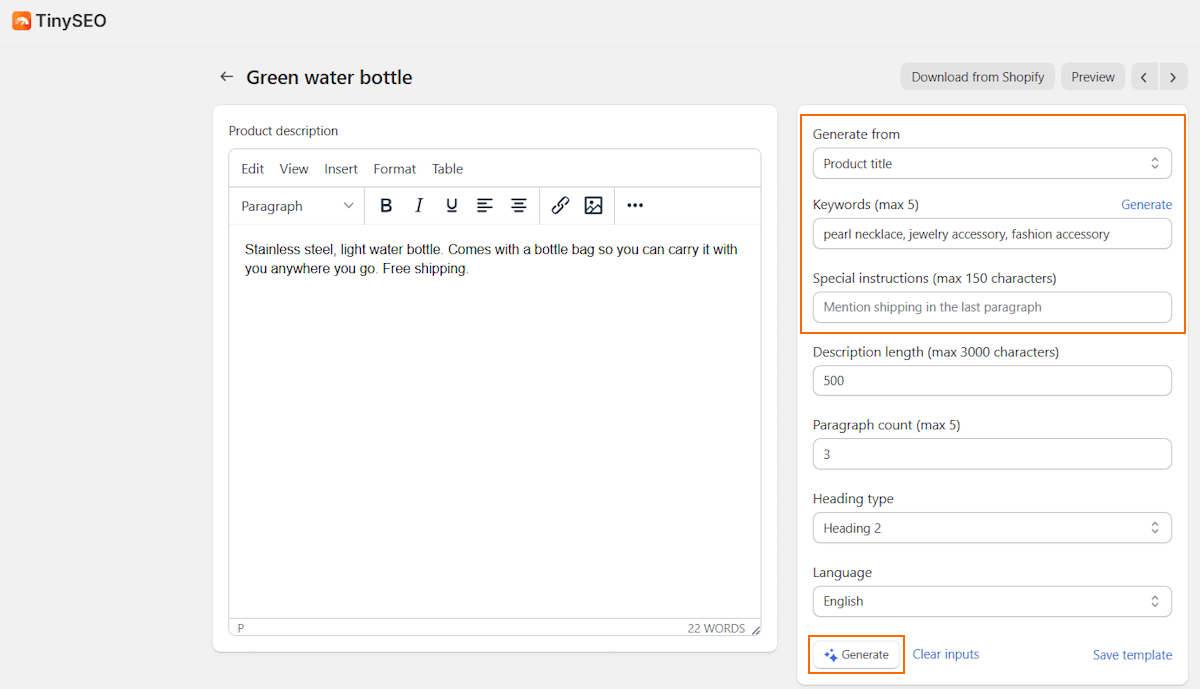Open the Heading type dropdown

992,528
